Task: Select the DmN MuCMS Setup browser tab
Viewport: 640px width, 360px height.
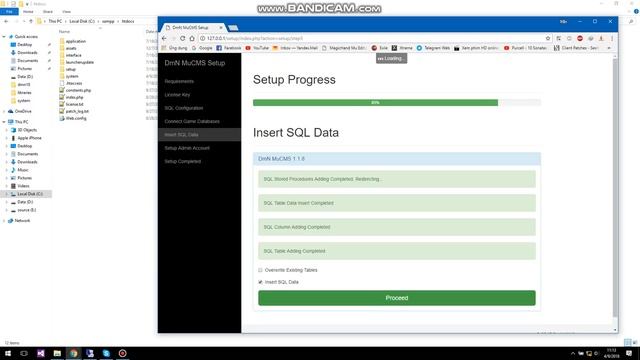Action: tap(193, 27)
